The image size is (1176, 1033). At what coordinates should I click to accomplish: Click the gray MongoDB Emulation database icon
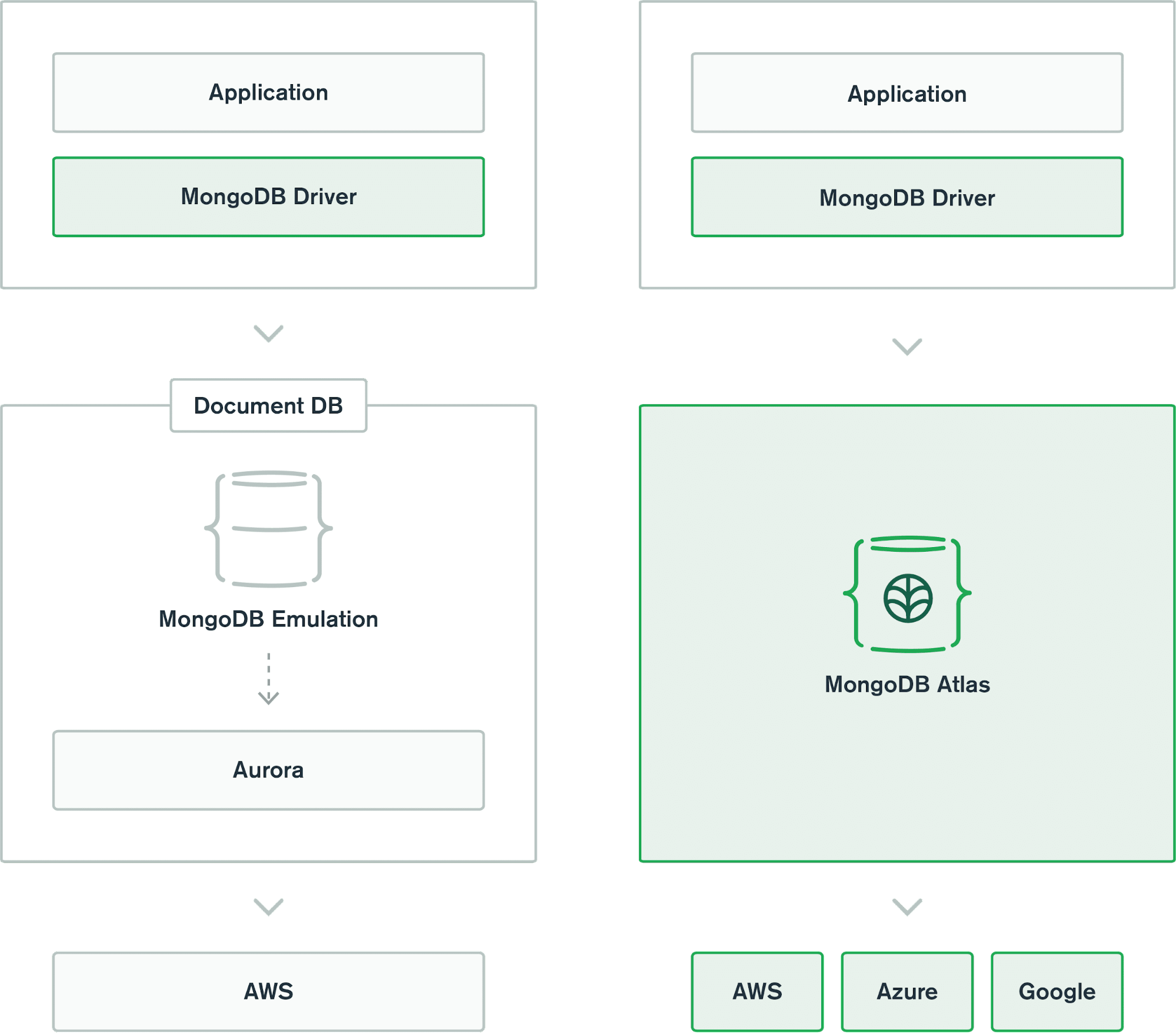click(268, 529)
